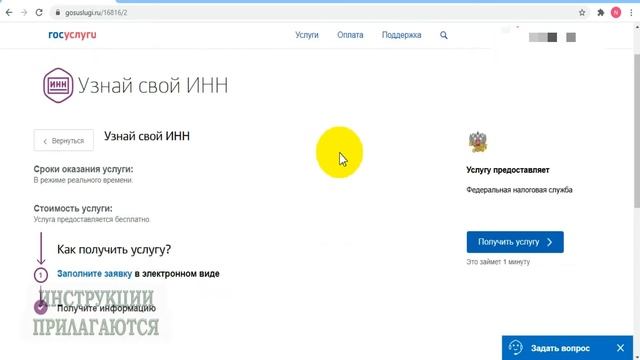Click the Стоимость услуги label
Image resolution: width=640 pixels, height=360 pixels.
[73, 208]
